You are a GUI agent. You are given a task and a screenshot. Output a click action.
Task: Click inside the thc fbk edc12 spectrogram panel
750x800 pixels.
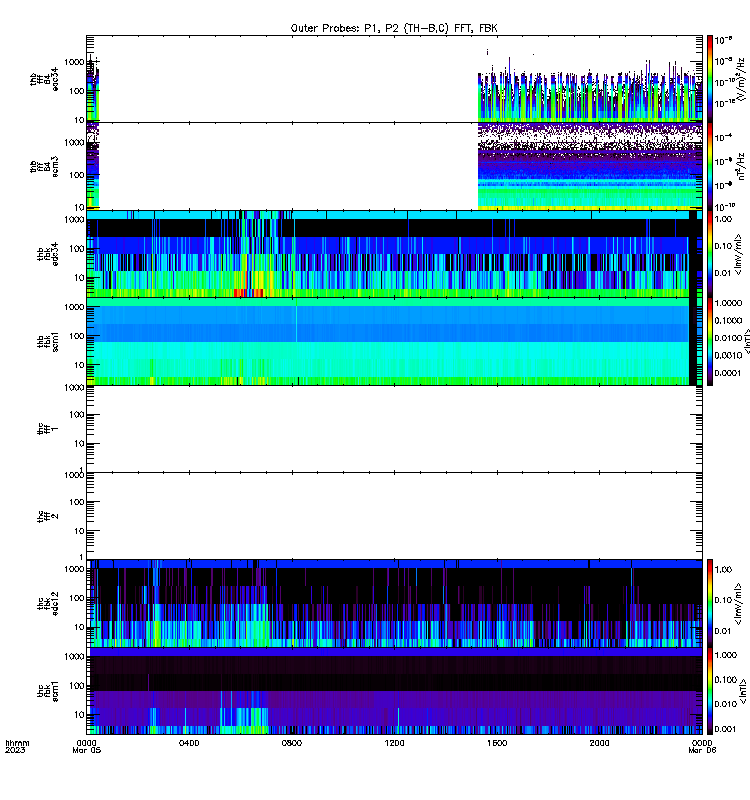tap(394, 604)
